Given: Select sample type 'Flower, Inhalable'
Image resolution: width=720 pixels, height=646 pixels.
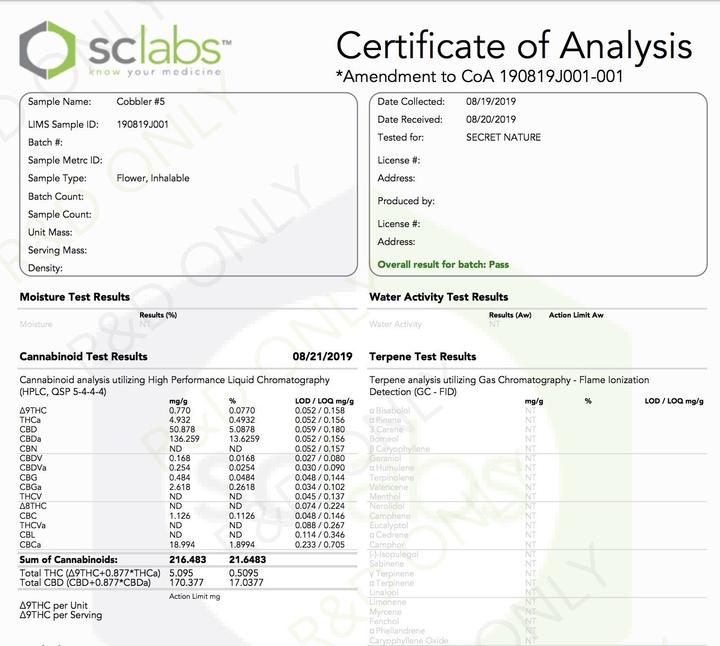Looking at the screenshot, I should [153, 178].
